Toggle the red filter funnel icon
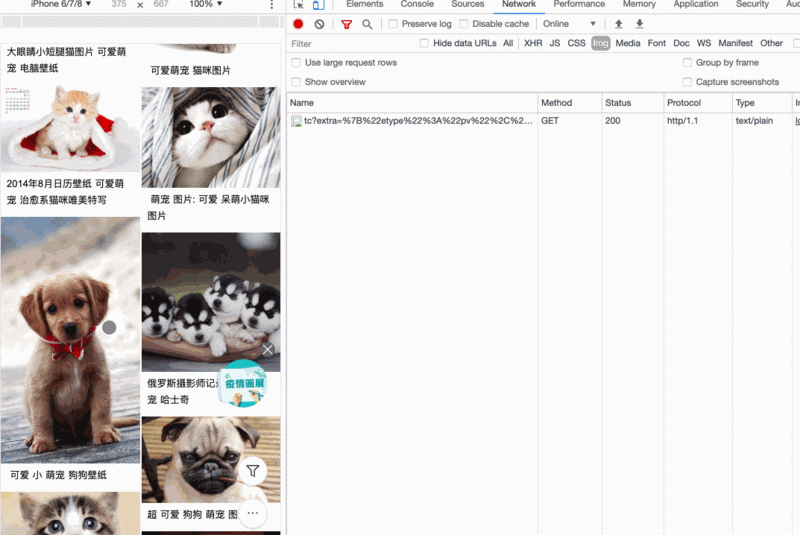The width and height of the screenshot is (800, 535). click(x=346, y=24)
